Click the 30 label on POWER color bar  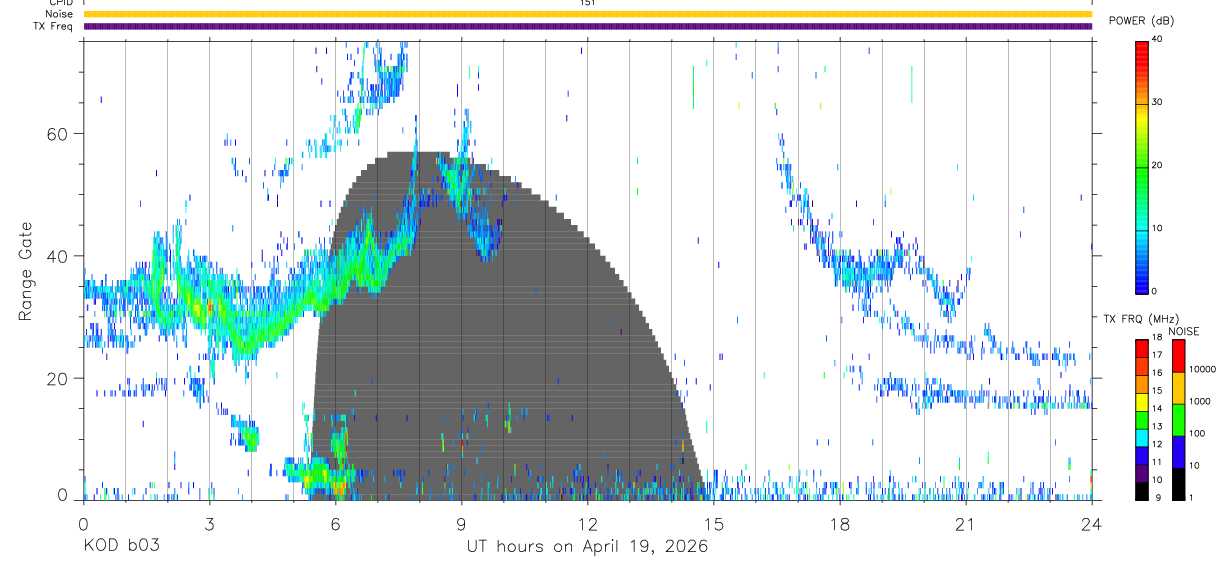point(1157,103)
